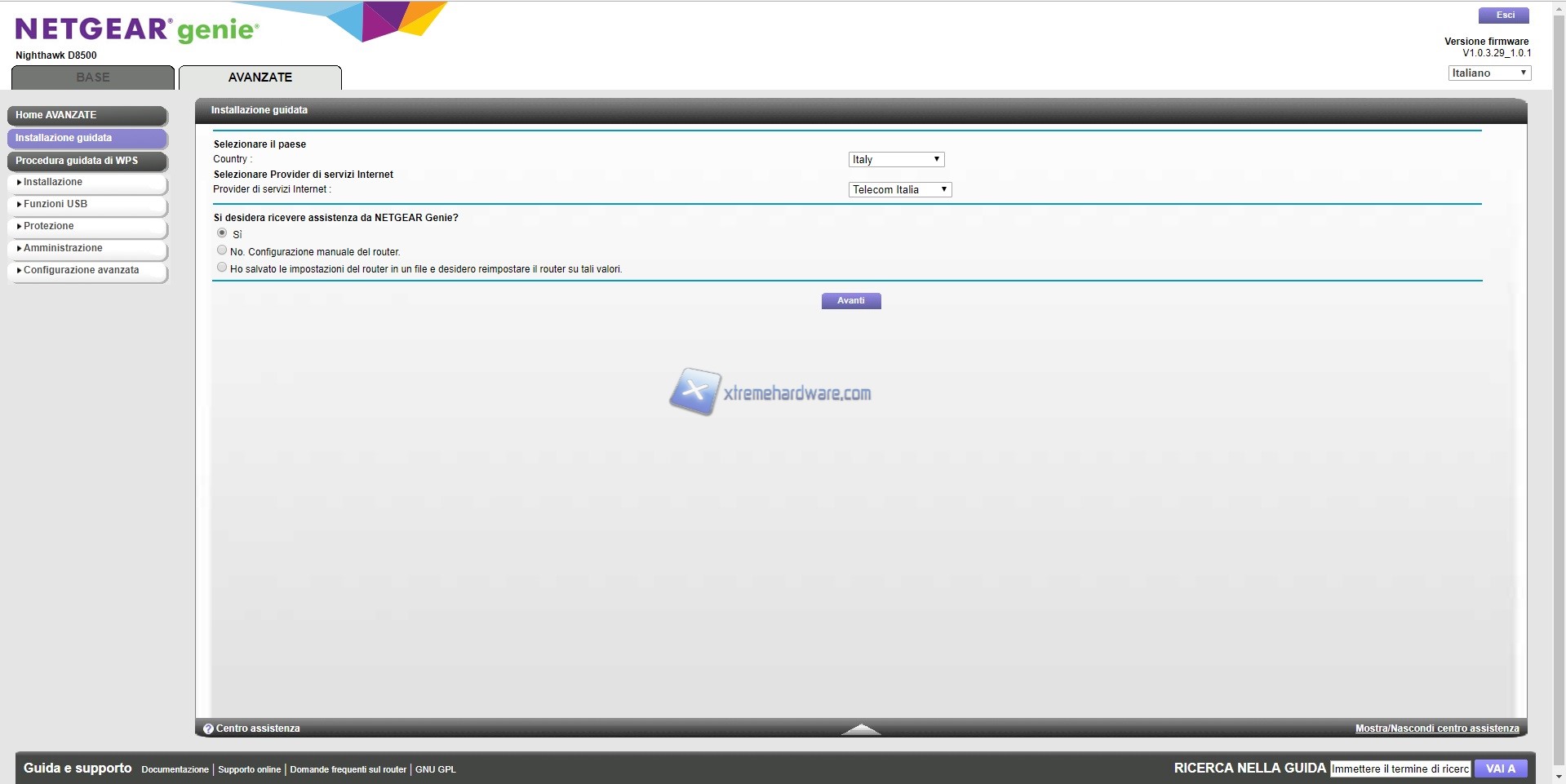Image resolution: width=1566 pixels, height=784 pixels.
Task: Click the help center expand arrow icon
Action: click(x=860, y=729)
